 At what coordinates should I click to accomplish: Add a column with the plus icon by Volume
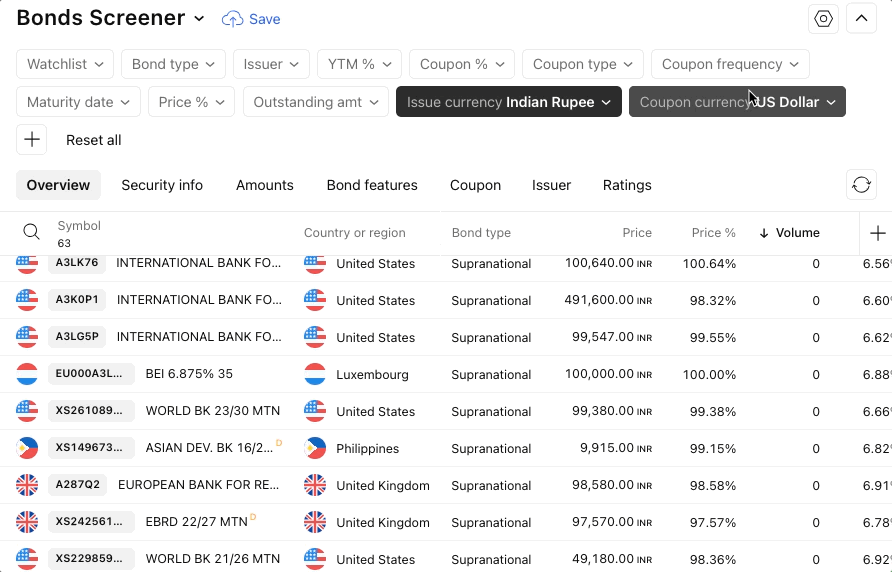(x=878, y=233)
